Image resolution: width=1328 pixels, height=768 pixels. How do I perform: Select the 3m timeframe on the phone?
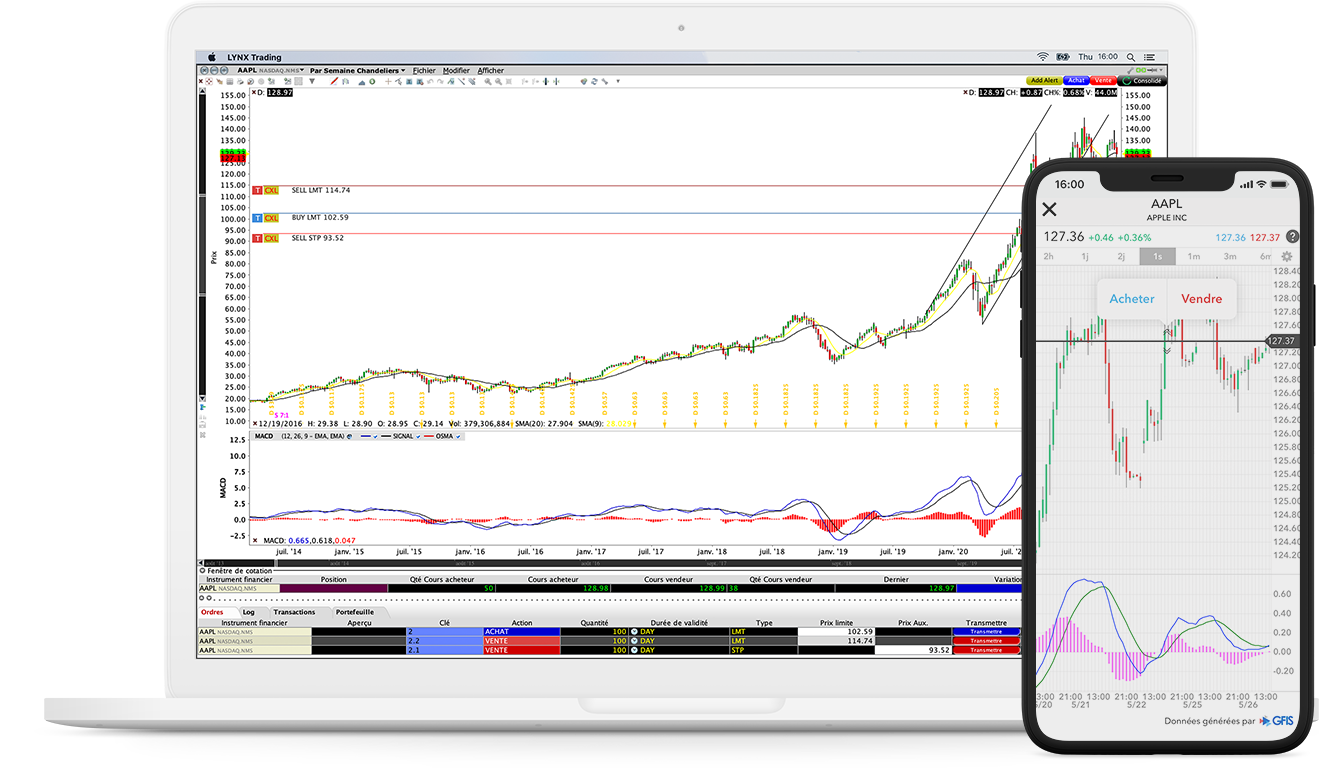[1230, 257]
